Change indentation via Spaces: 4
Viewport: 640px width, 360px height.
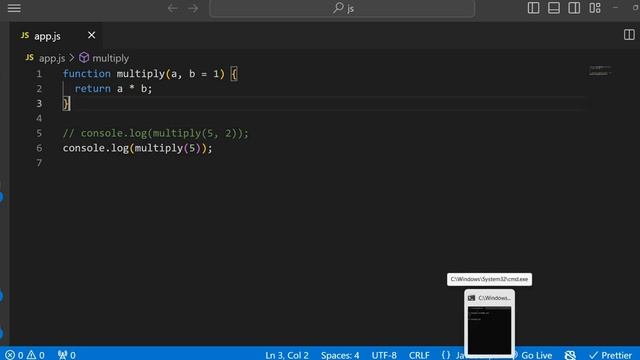(x=340, y=355)
